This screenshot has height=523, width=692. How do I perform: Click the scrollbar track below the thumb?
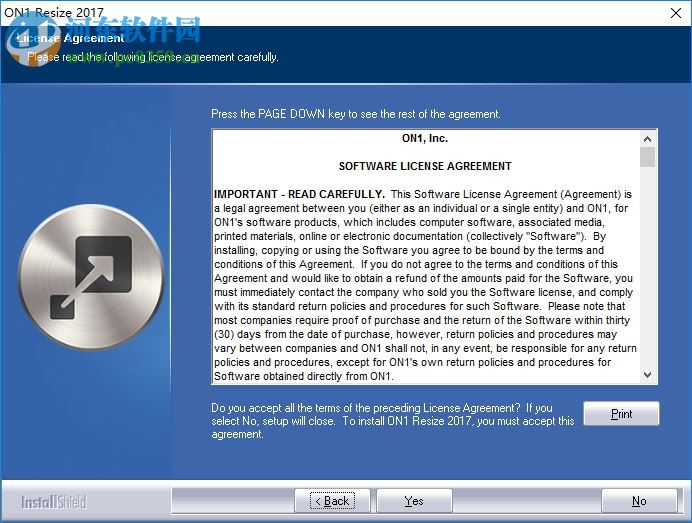[x=647, y=267]
